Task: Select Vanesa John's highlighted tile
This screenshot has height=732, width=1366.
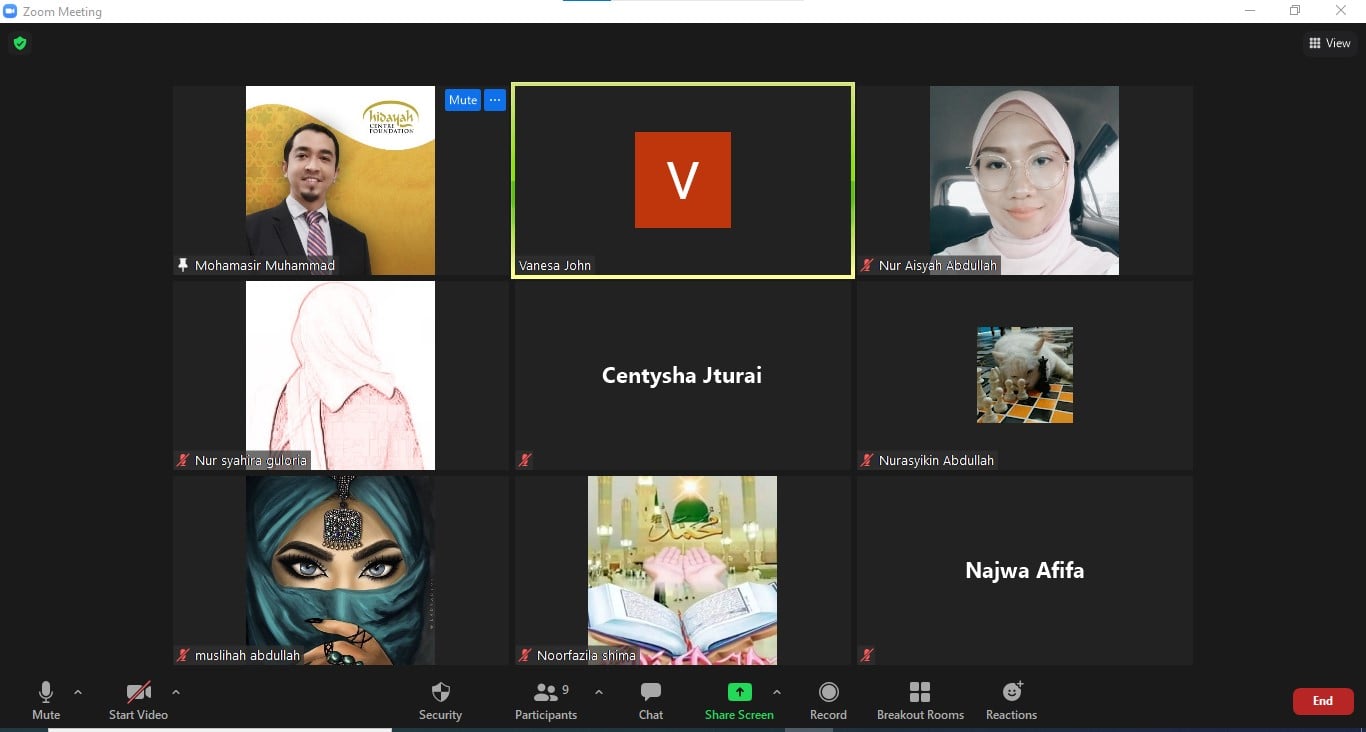Action: 682,180
